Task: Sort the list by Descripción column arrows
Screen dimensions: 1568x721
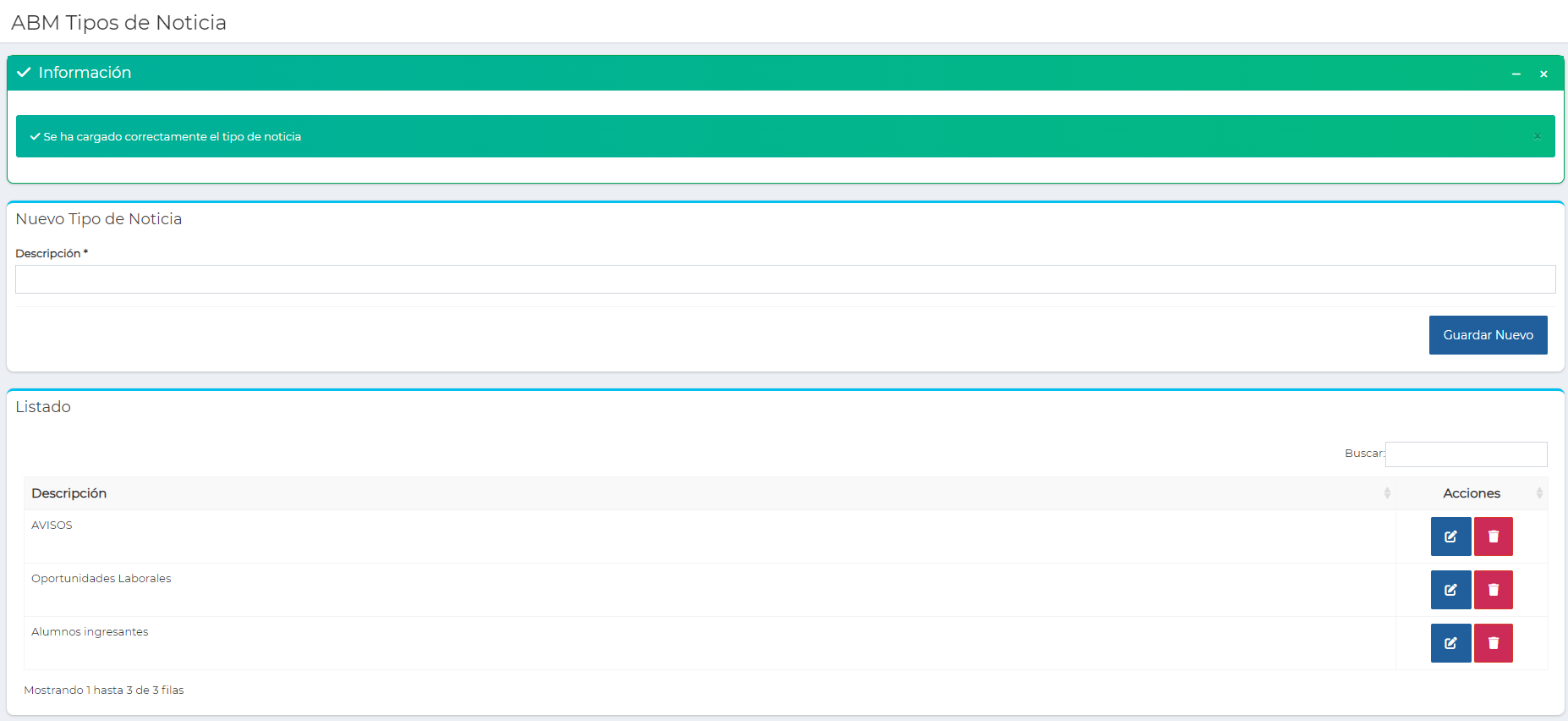Action: tap(1387, 493)
